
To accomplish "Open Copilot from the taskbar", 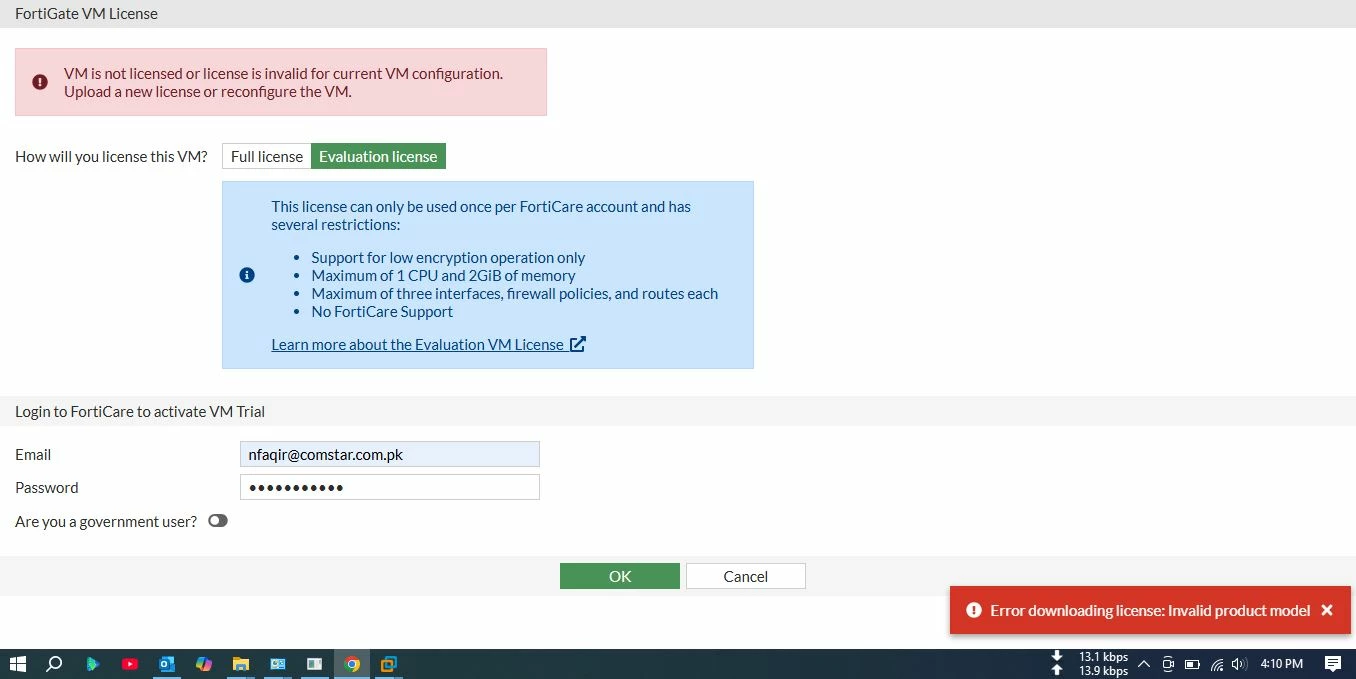I will 204,663.
